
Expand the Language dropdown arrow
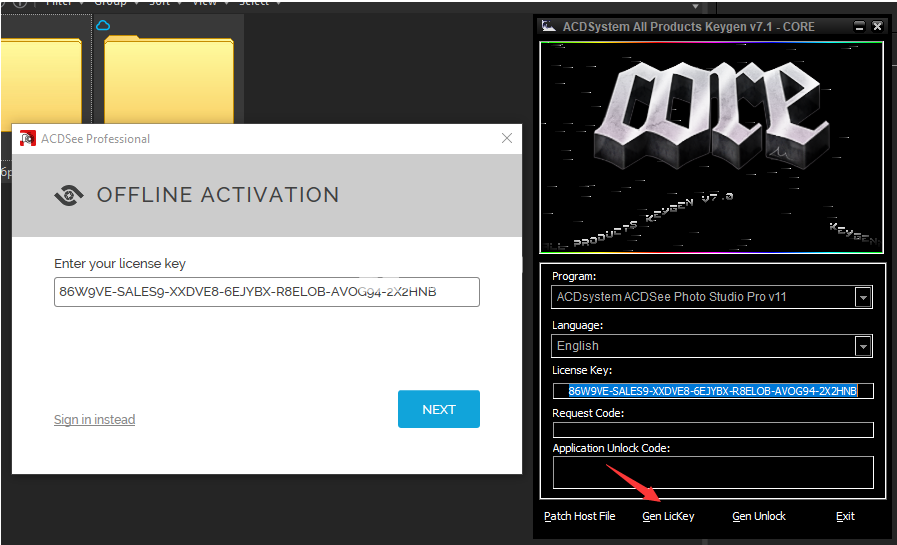click(863, 346)
